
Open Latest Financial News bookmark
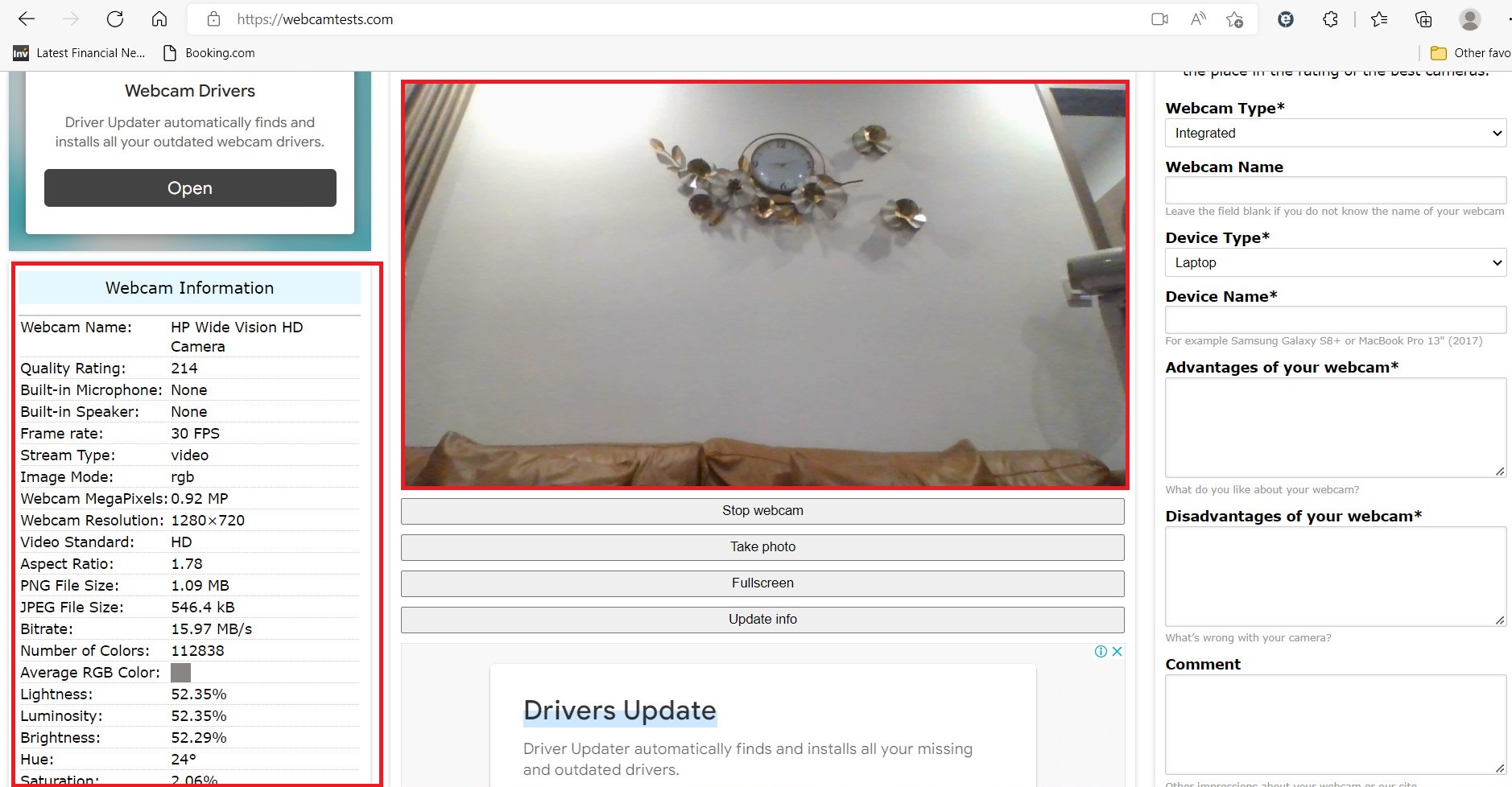[79, 53]
